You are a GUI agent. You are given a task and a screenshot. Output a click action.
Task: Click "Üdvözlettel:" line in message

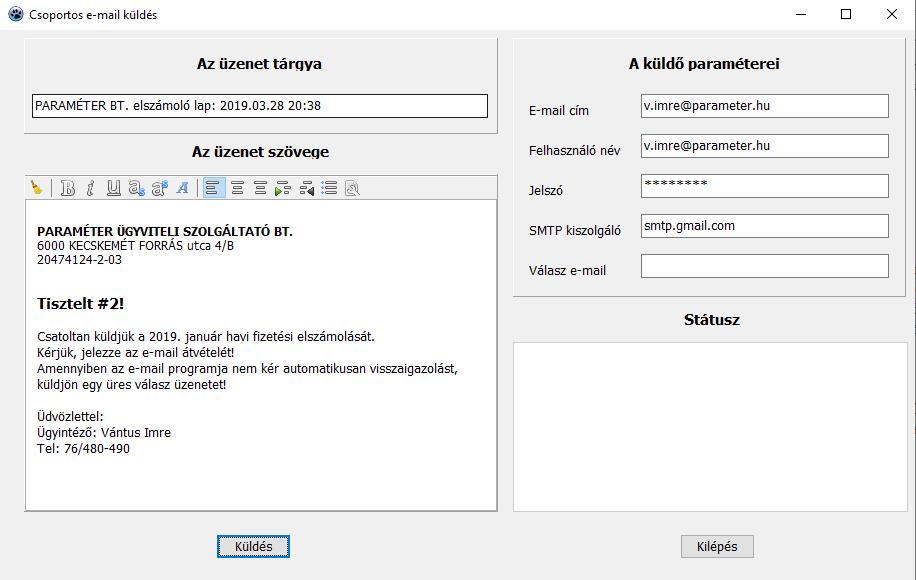coord(70,416)
